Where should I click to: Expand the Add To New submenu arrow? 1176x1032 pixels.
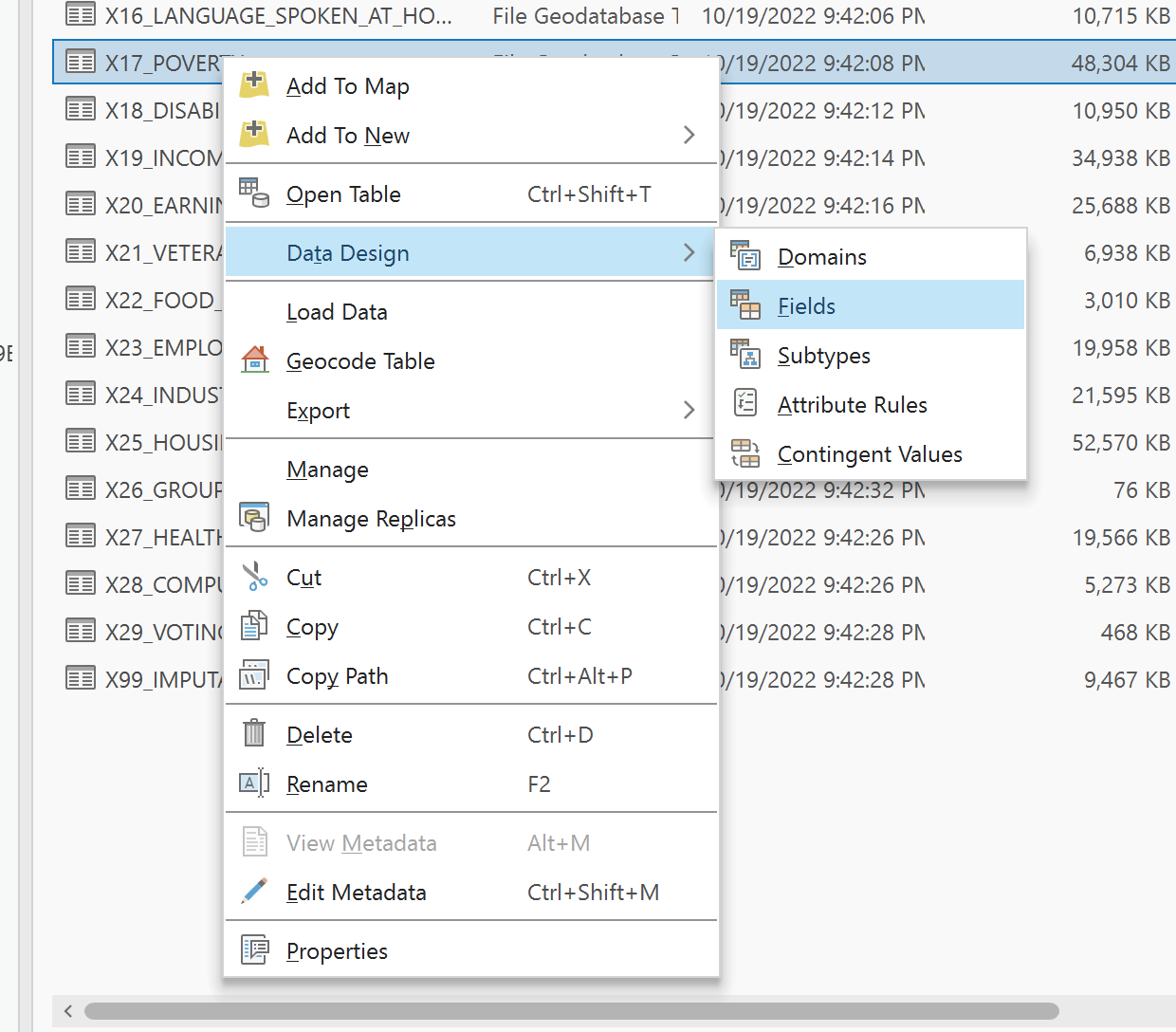tap(689, 136)
